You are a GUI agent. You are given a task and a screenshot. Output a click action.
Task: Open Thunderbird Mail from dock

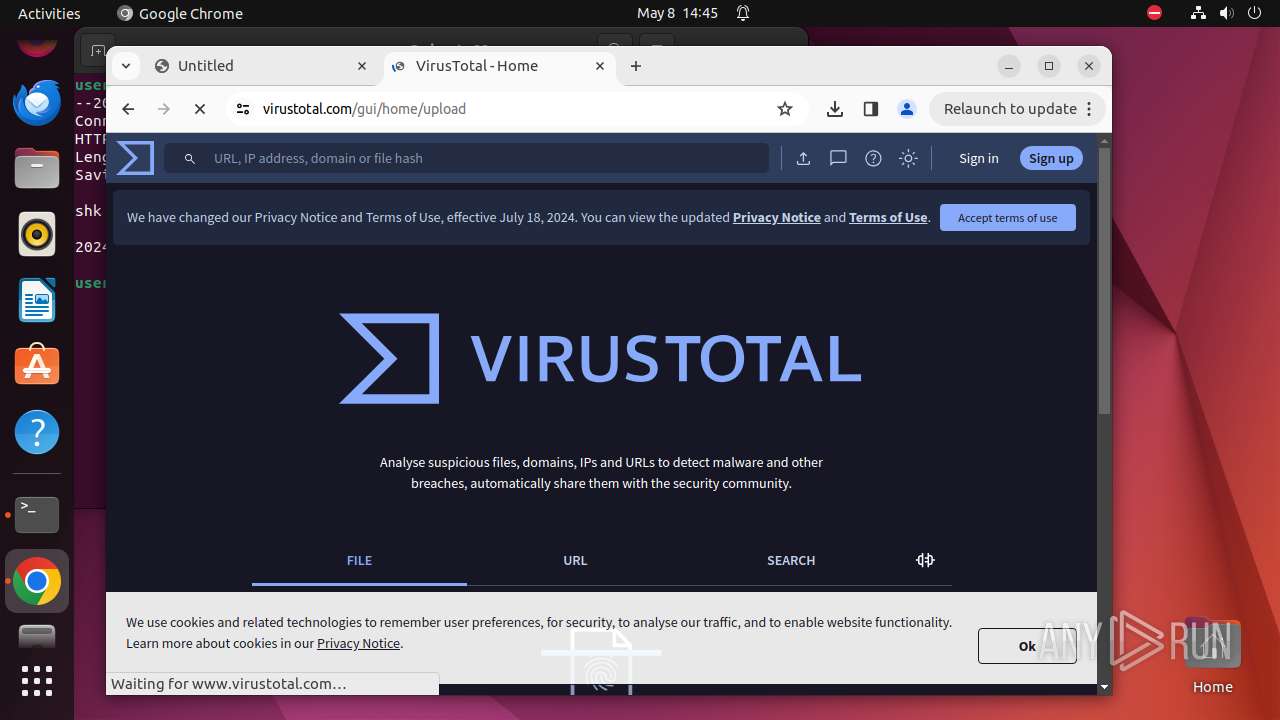coord(37,103)
